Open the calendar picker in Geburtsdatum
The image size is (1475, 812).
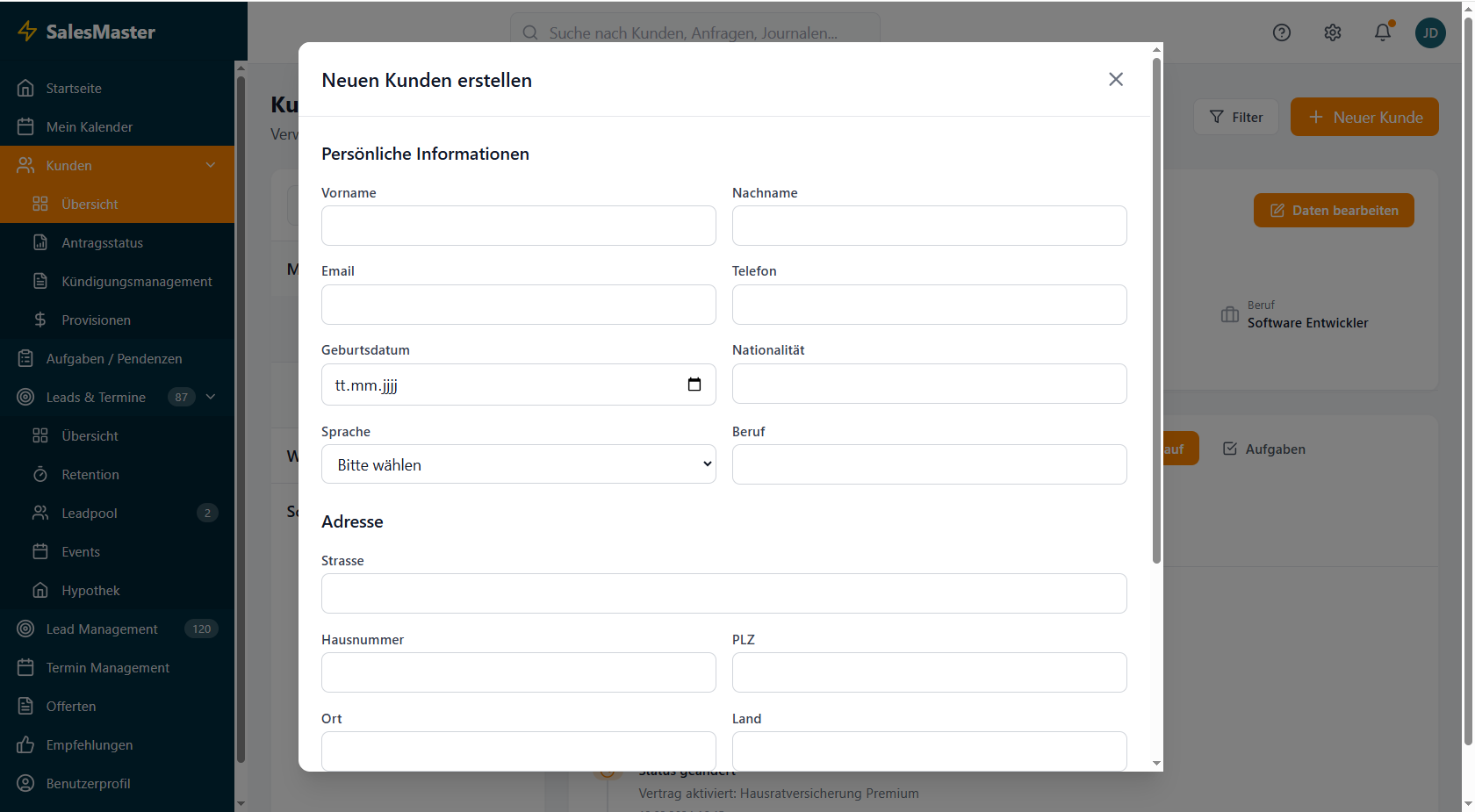[x=694, y=384]
